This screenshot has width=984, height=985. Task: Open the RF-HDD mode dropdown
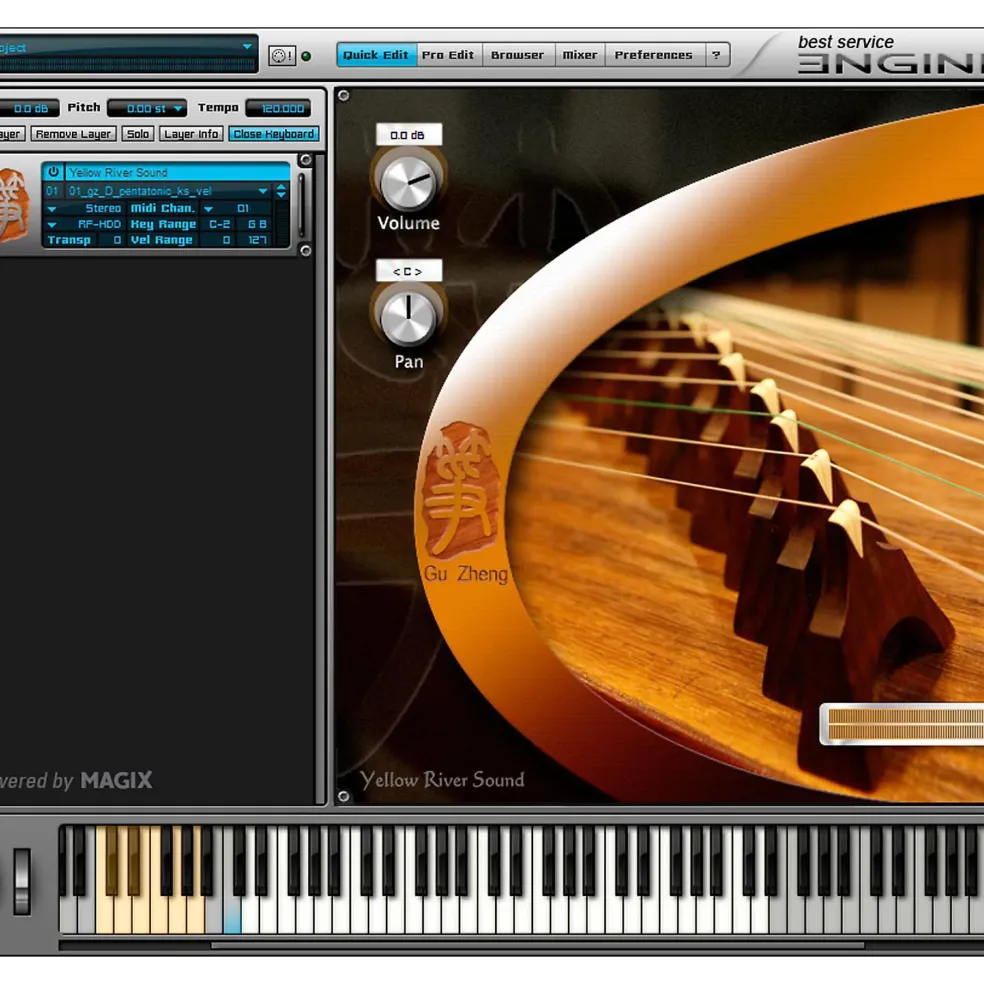click(52, 224)
